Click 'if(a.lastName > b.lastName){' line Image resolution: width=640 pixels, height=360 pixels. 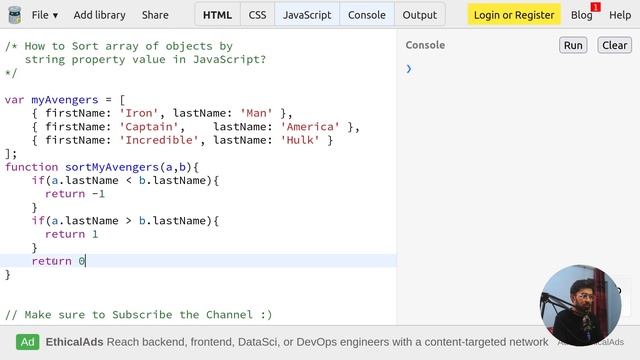(x=125, y=221)
